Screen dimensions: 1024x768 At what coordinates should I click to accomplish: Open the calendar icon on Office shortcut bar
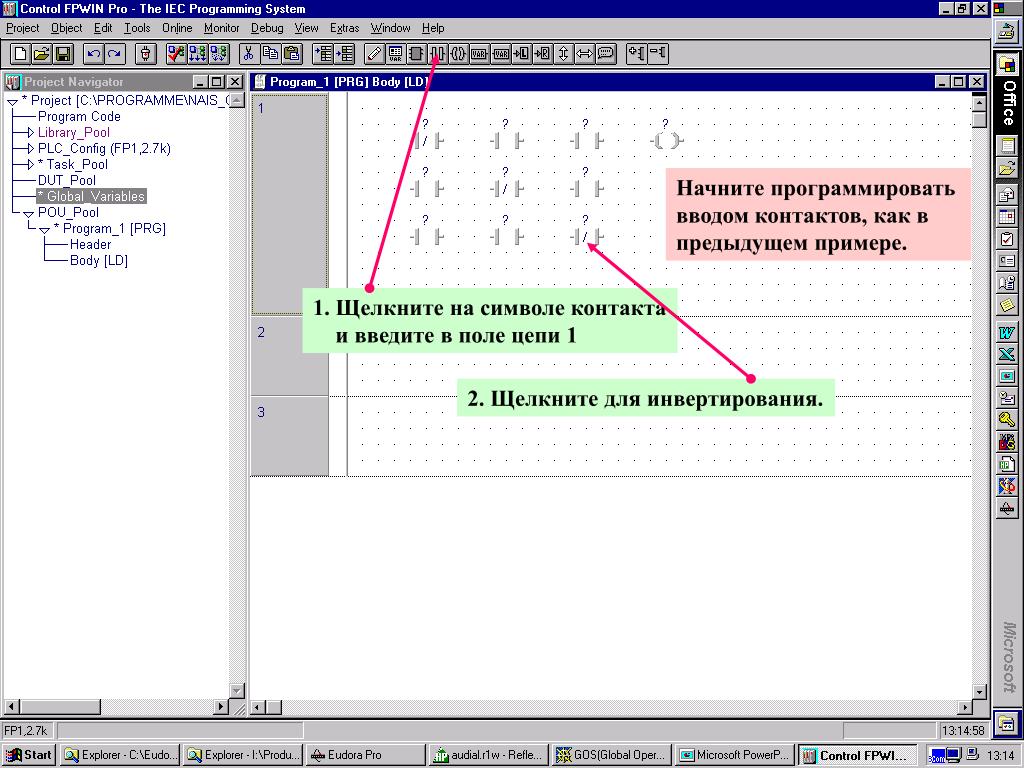1006,216
